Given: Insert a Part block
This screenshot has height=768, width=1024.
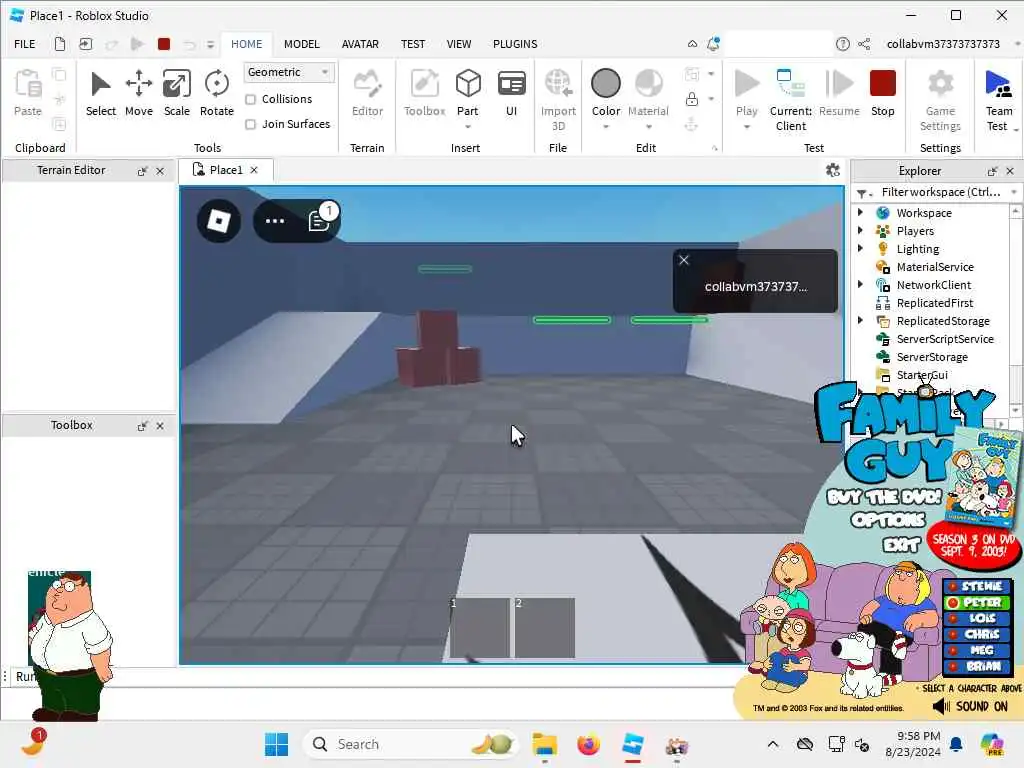Looking at the screenshot, I should (468, 84).
